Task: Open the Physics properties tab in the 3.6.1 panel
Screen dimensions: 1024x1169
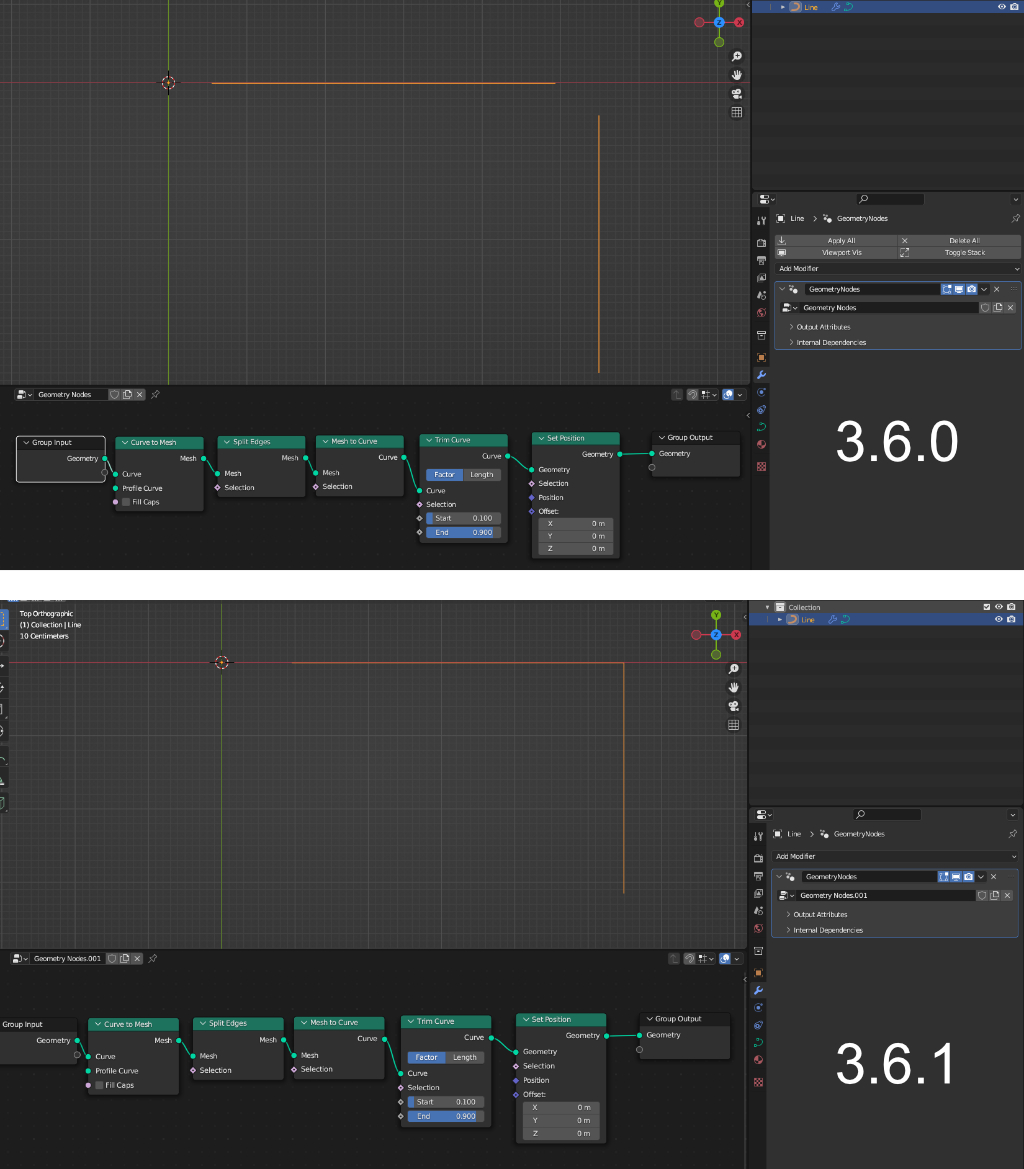Action: coord(758,1026)
